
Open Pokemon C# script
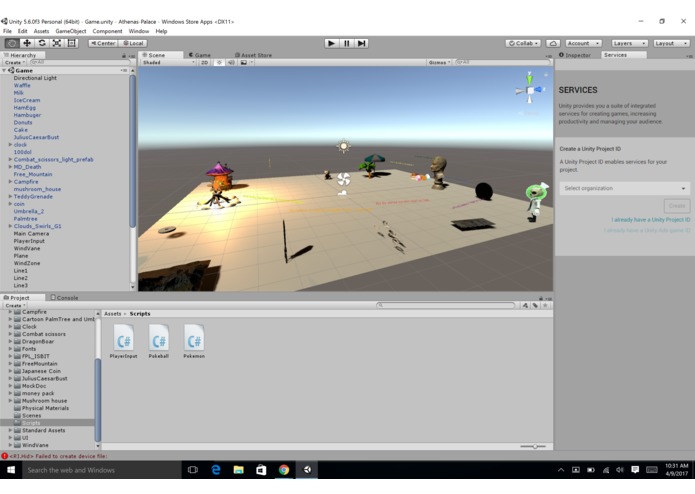194,341
